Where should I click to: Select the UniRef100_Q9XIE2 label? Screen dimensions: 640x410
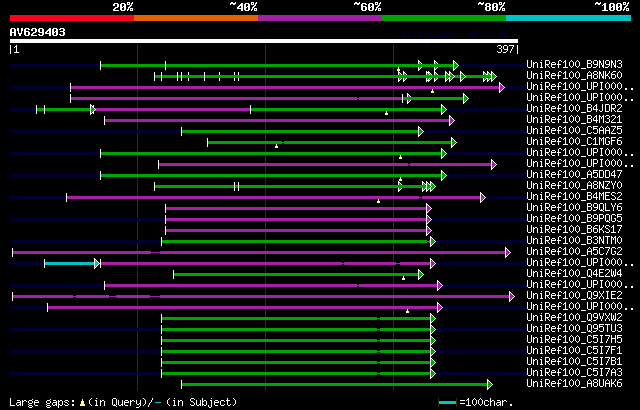coord(574,296)
